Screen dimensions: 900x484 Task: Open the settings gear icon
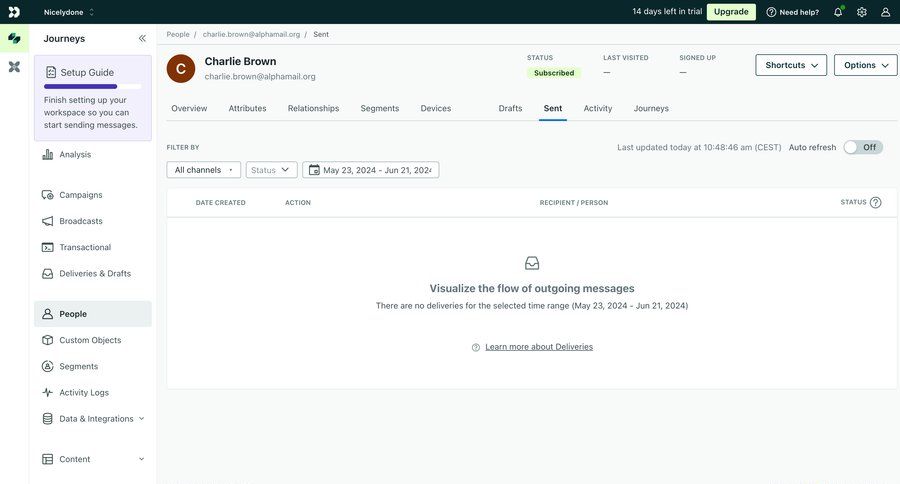coord(862,12)
